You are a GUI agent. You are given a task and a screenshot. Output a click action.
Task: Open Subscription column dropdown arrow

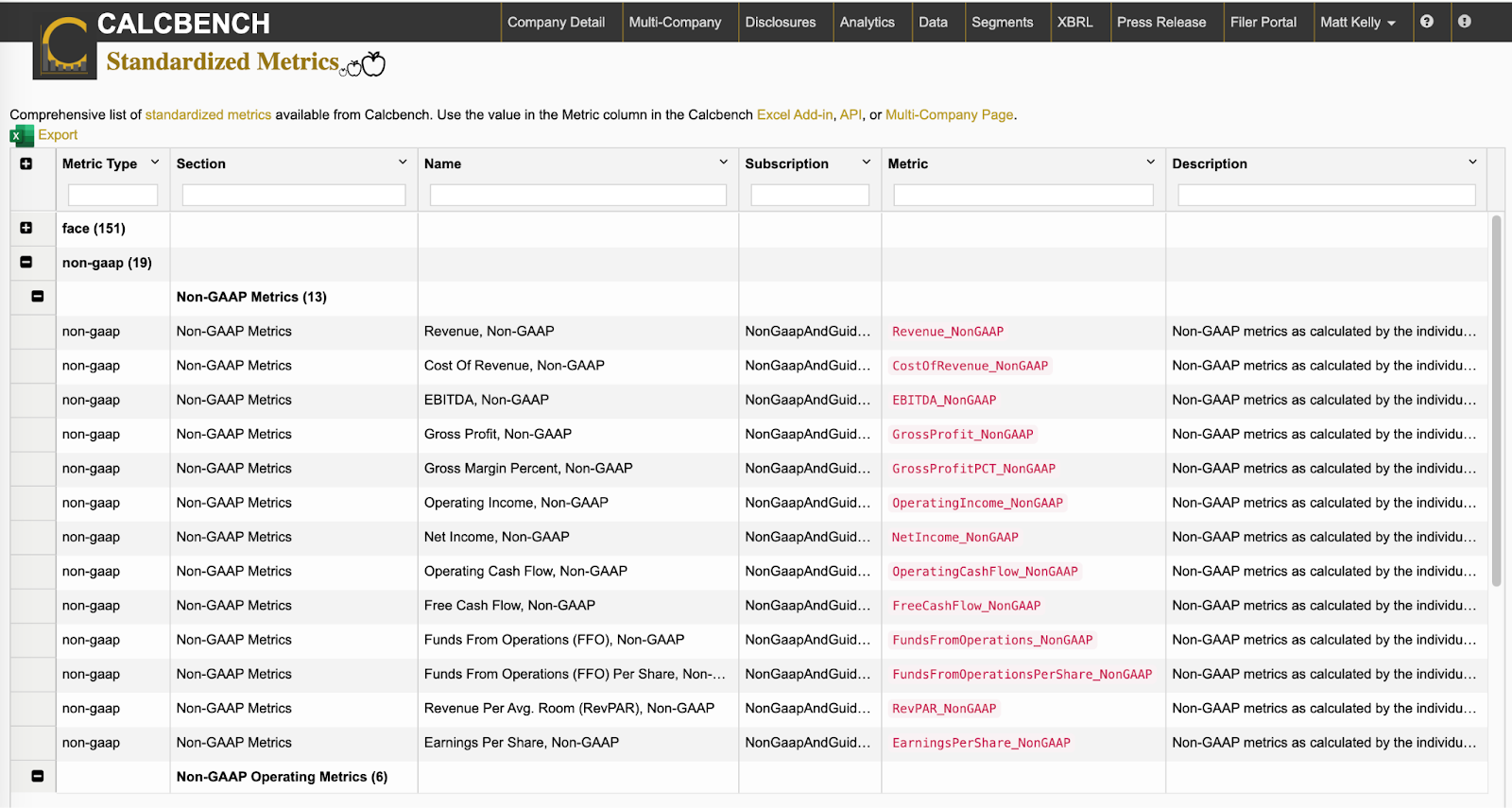coord(867,163)
